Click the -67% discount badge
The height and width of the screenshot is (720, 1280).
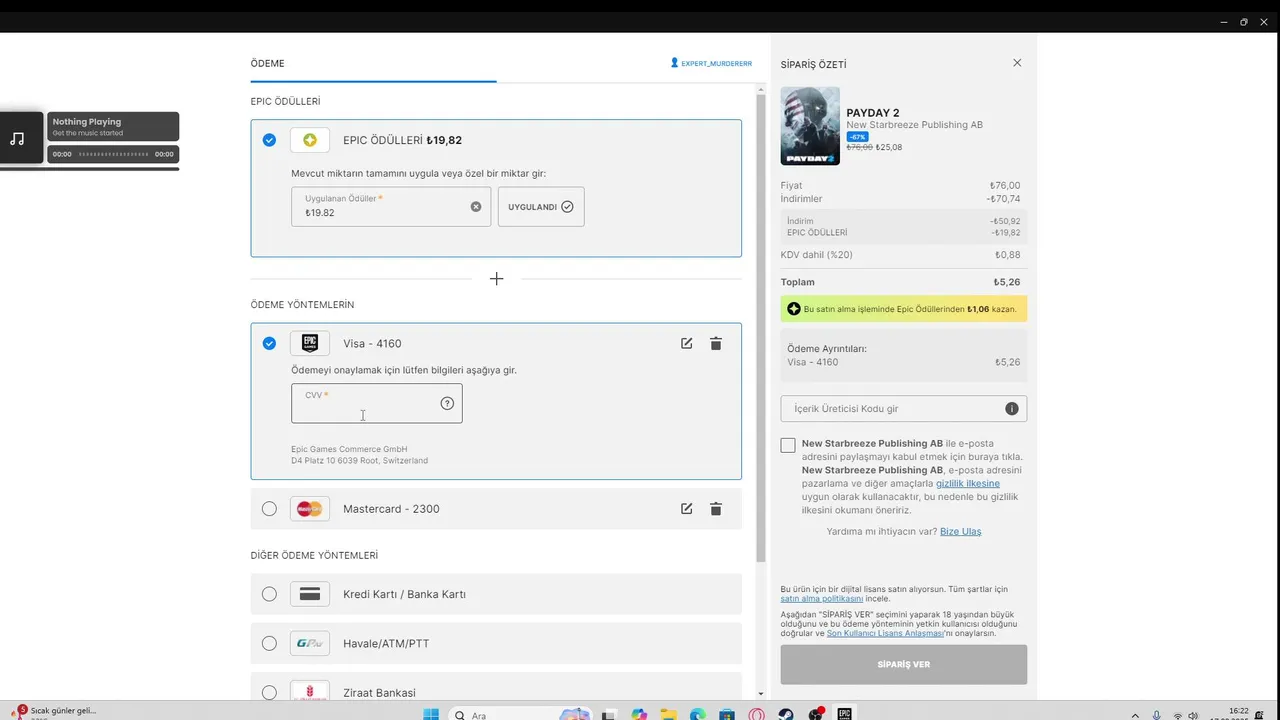point(857,137)
